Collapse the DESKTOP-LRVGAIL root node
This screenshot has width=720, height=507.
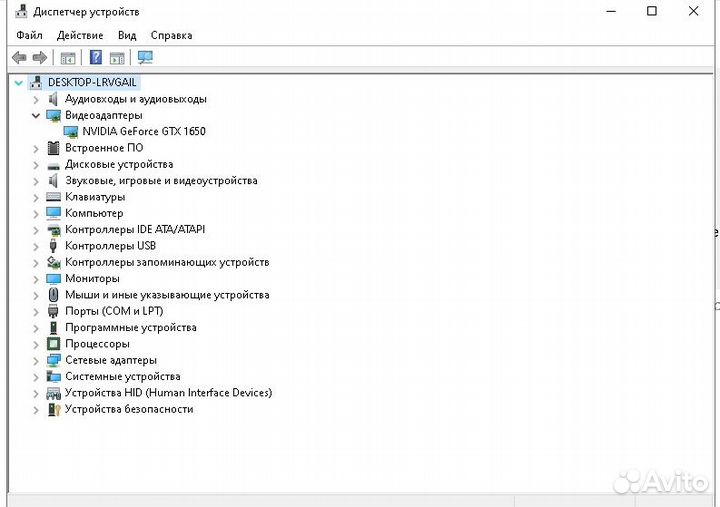point(19,83)
